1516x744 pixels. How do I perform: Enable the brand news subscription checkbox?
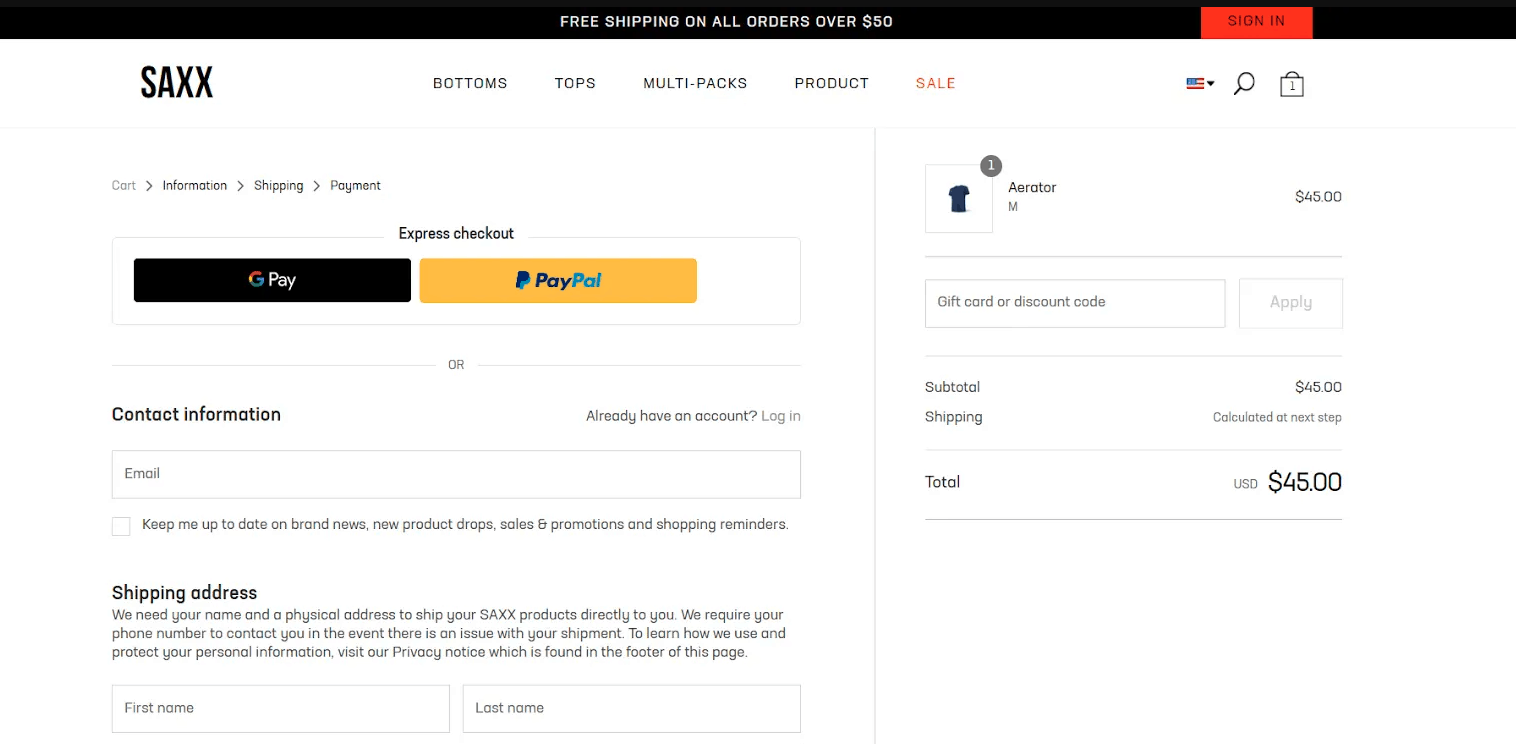click(x=121, y=526)
